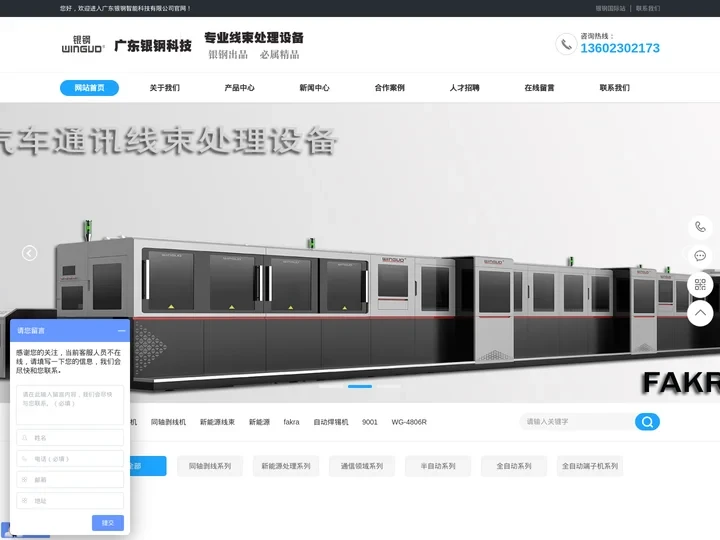Viewport: 720px width, 540px height.
Task: Click the 自动焊锡机 keyword link
Action: [x=331, y=422]
